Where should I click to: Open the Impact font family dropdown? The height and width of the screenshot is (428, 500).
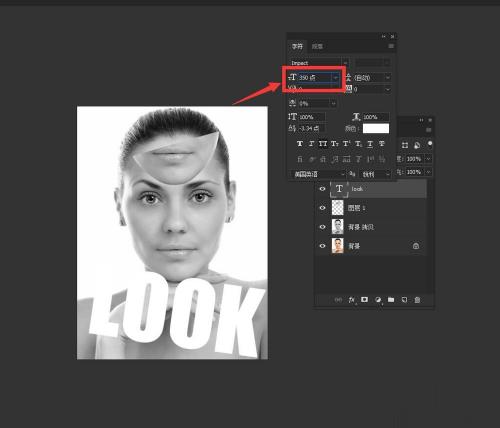click(x=345, y=63)
